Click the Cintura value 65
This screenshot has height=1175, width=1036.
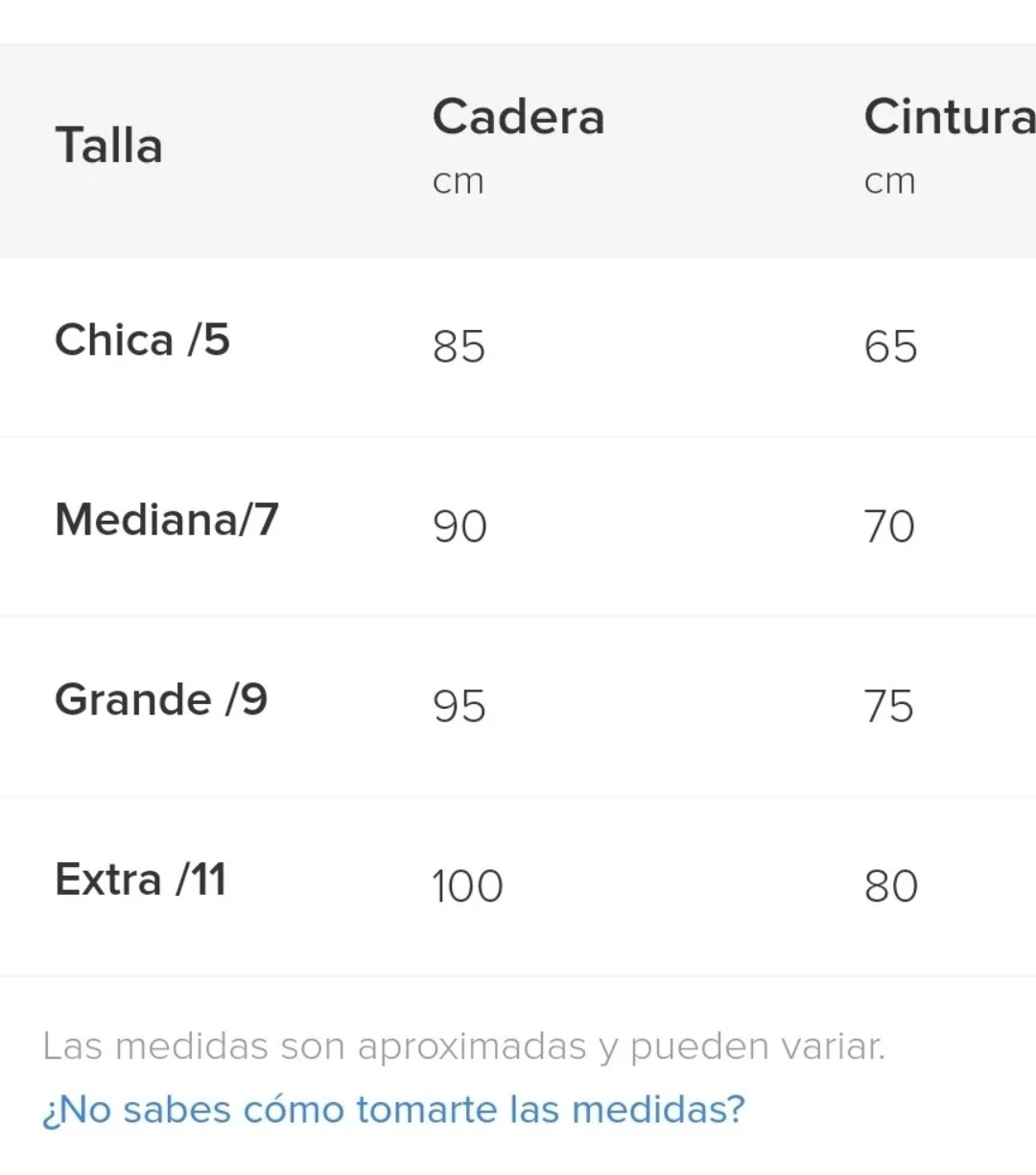(x=890, y=347)
